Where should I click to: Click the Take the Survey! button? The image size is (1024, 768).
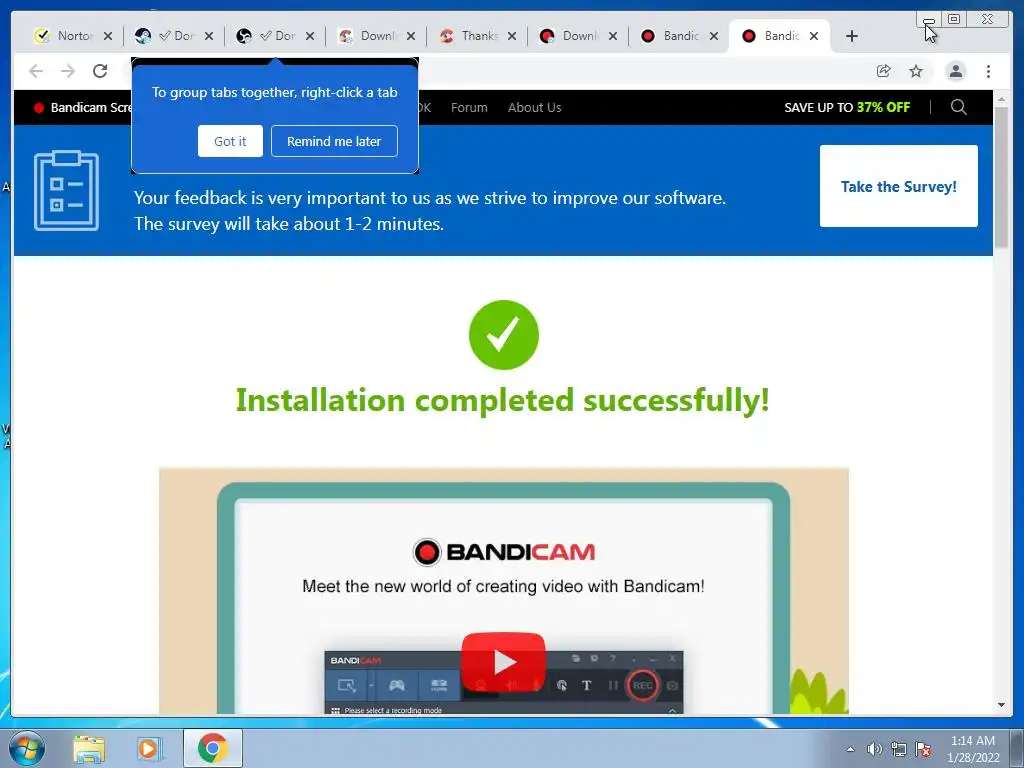click(x=899, y=186)
